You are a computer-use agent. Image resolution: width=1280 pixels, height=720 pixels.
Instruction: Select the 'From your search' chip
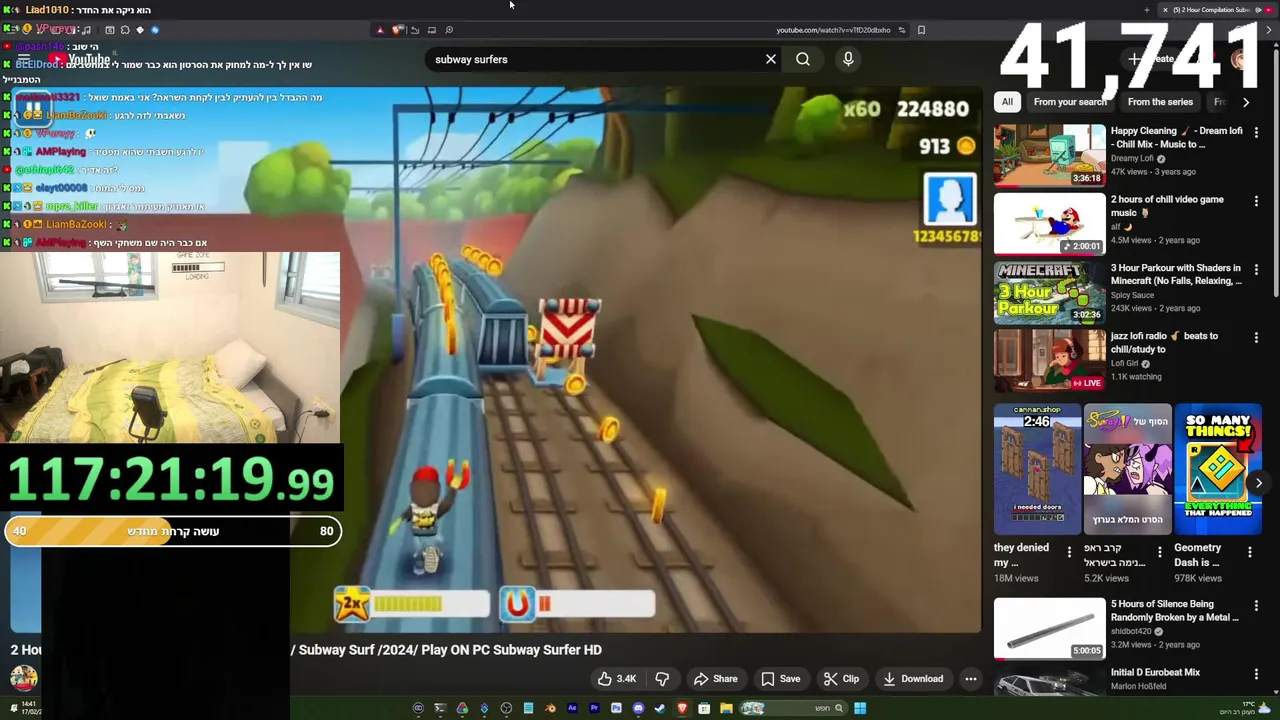[1070, 102]
